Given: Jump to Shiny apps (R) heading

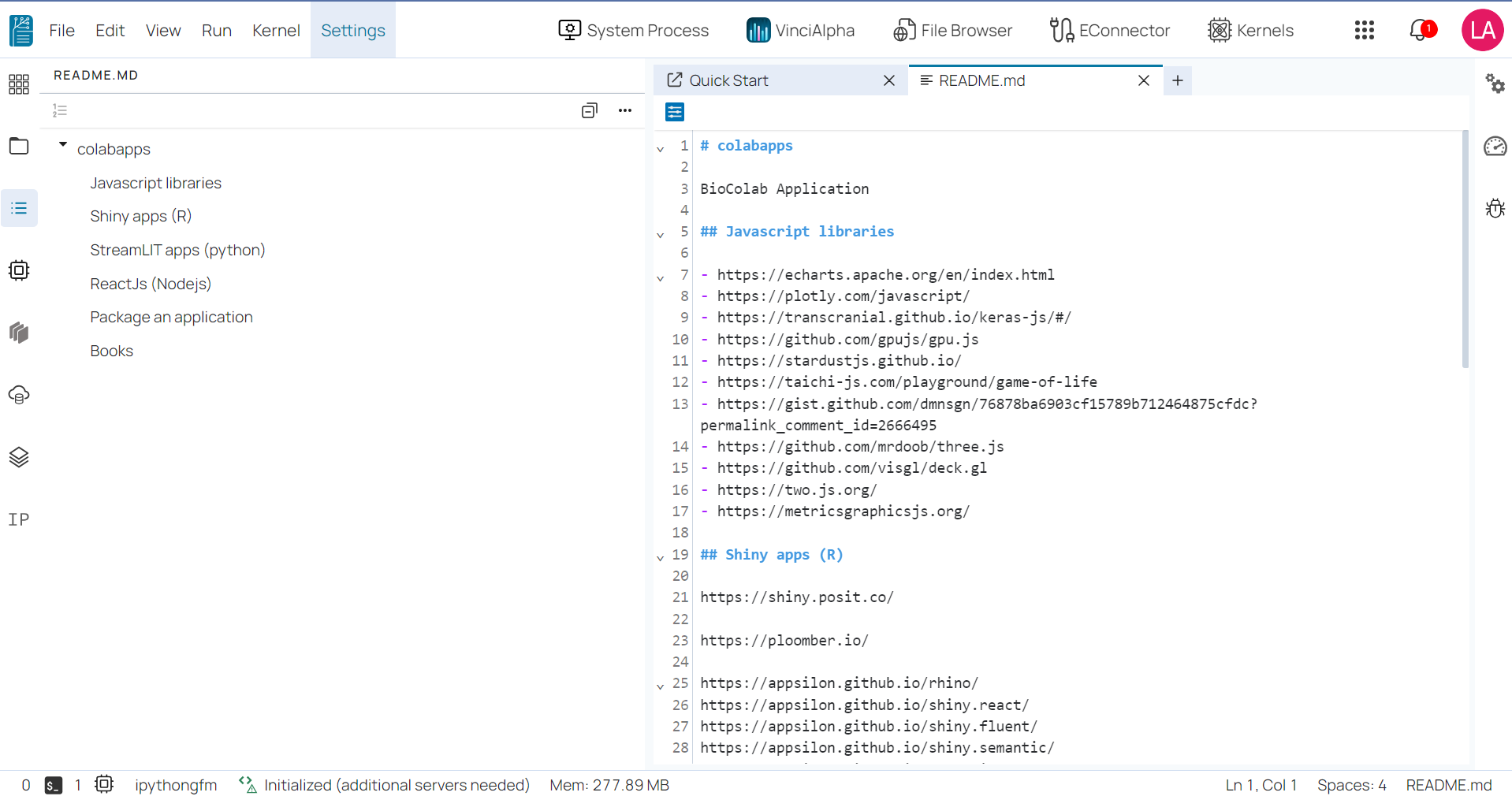Looking at the screenshot, I should [141, 216].
